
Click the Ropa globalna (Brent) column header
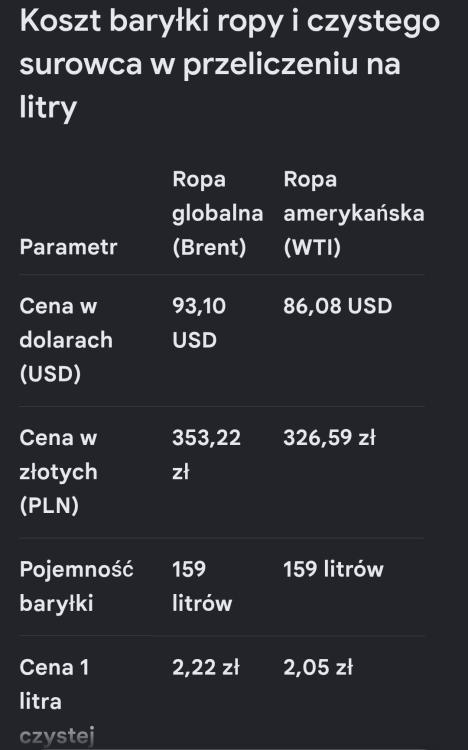point(218,213)
